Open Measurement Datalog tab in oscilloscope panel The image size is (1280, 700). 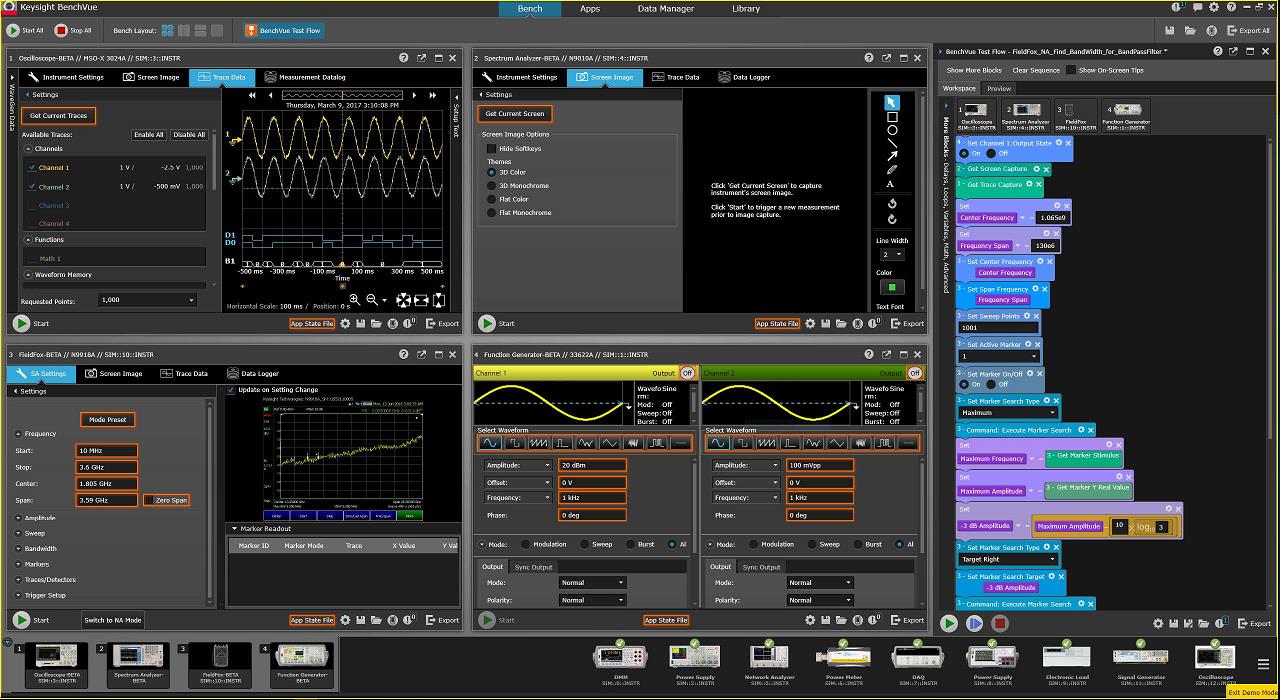pos(304,77)
